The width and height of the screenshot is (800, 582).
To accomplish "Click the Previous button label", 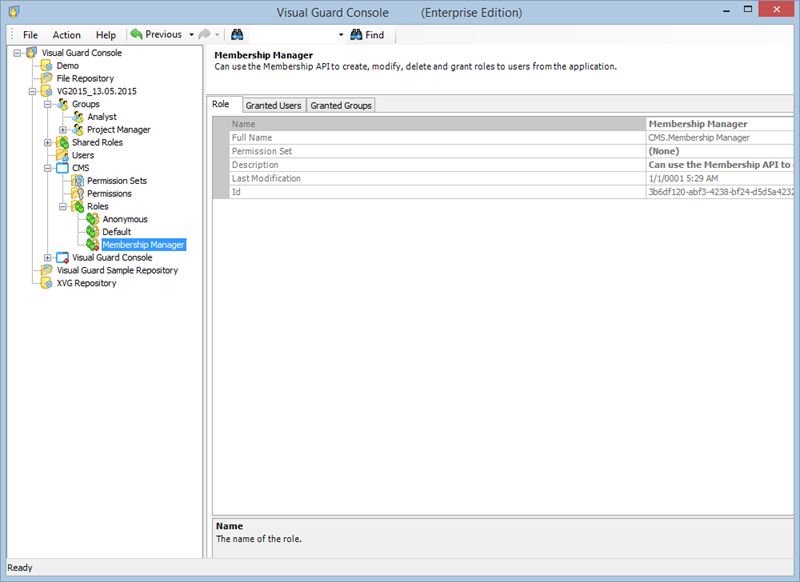I will (x=163, y=34).
